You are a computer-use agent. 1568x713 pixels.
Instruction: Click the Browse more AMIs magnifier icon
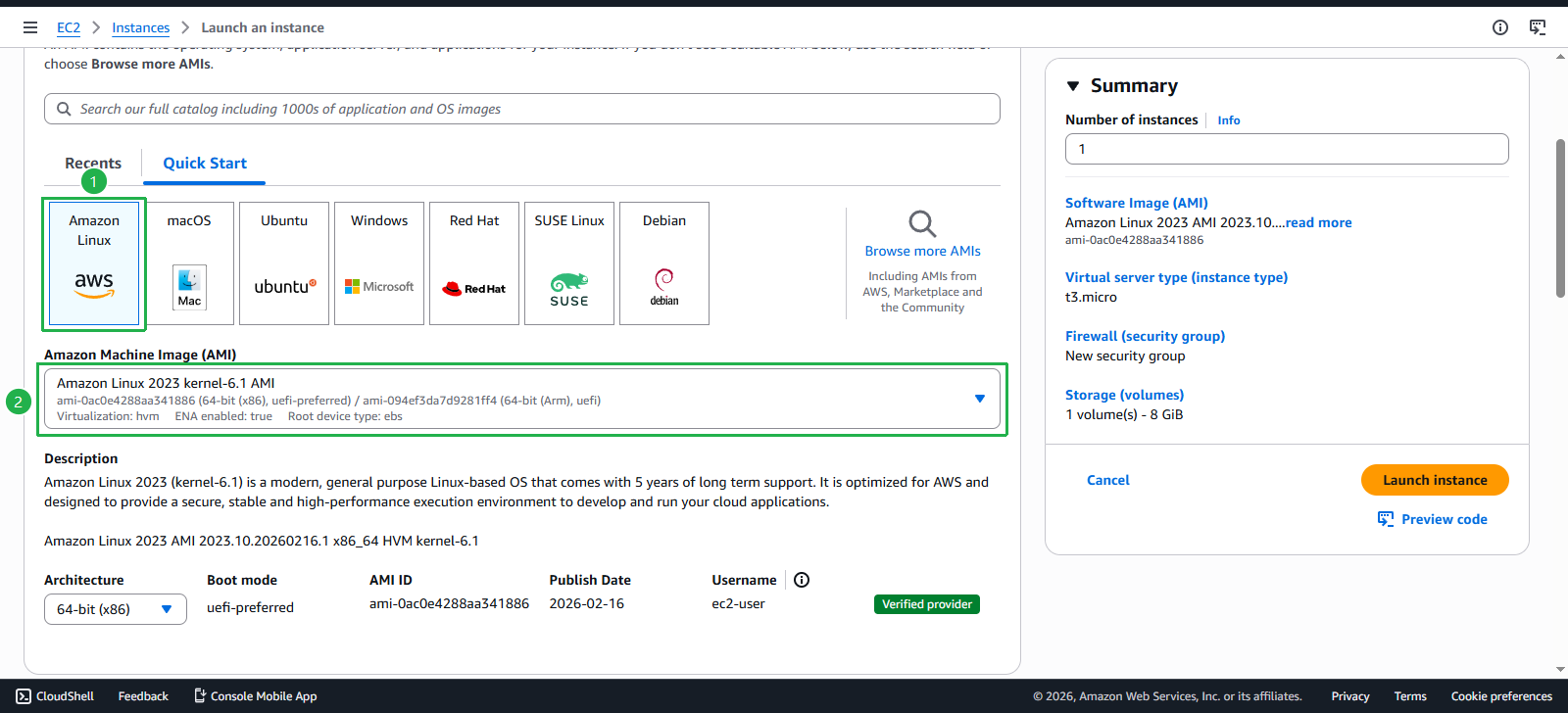[922, 223]
